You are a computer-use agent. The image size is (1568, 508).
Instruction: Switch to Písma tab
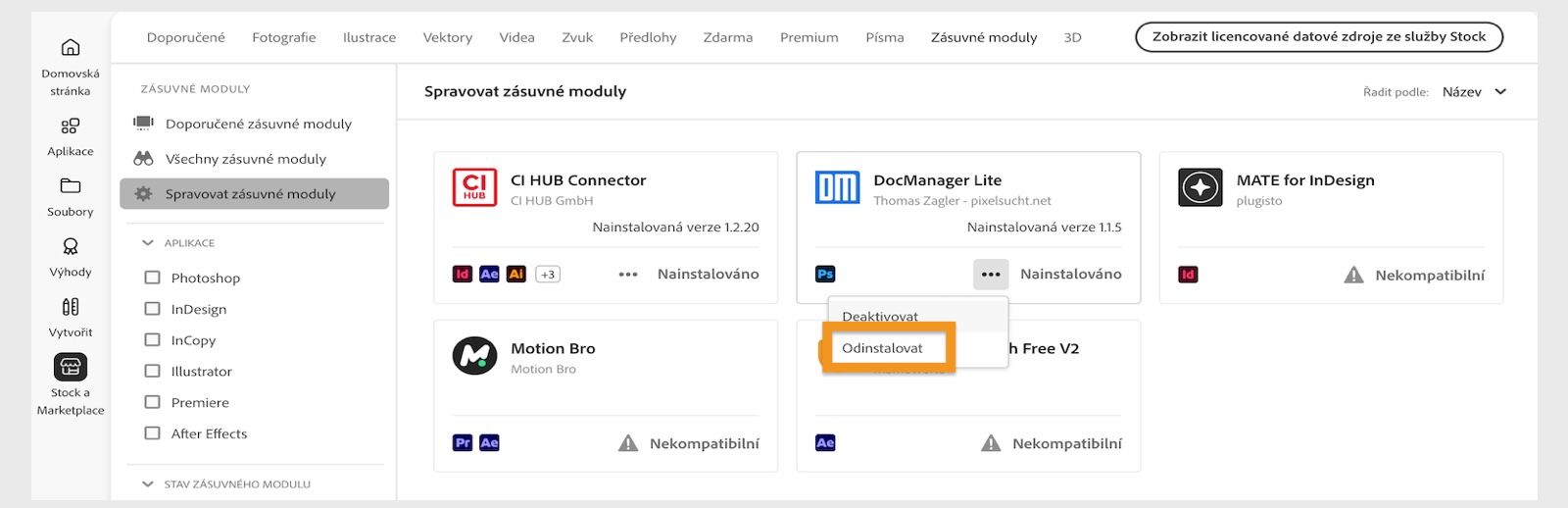(885, 37)
